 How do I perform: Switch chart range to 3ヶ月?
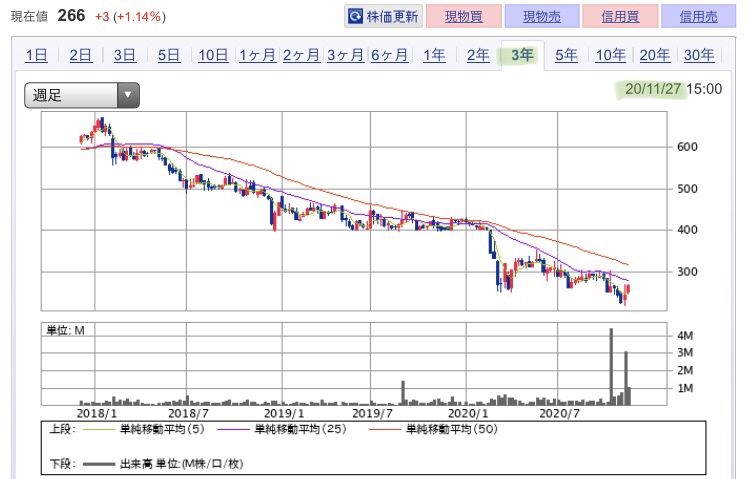pos(345,55)
